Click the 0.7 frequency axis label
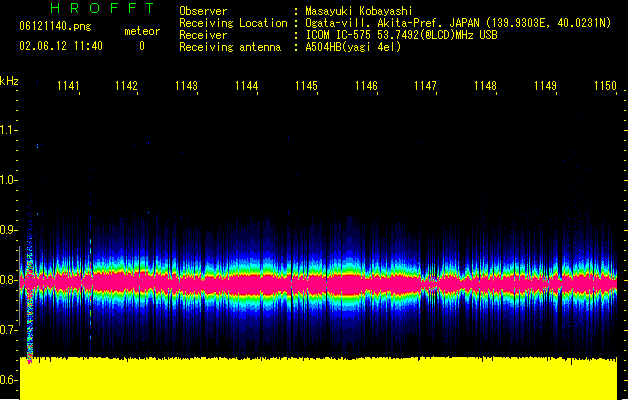Screen dimensions: 629x400 7,330
